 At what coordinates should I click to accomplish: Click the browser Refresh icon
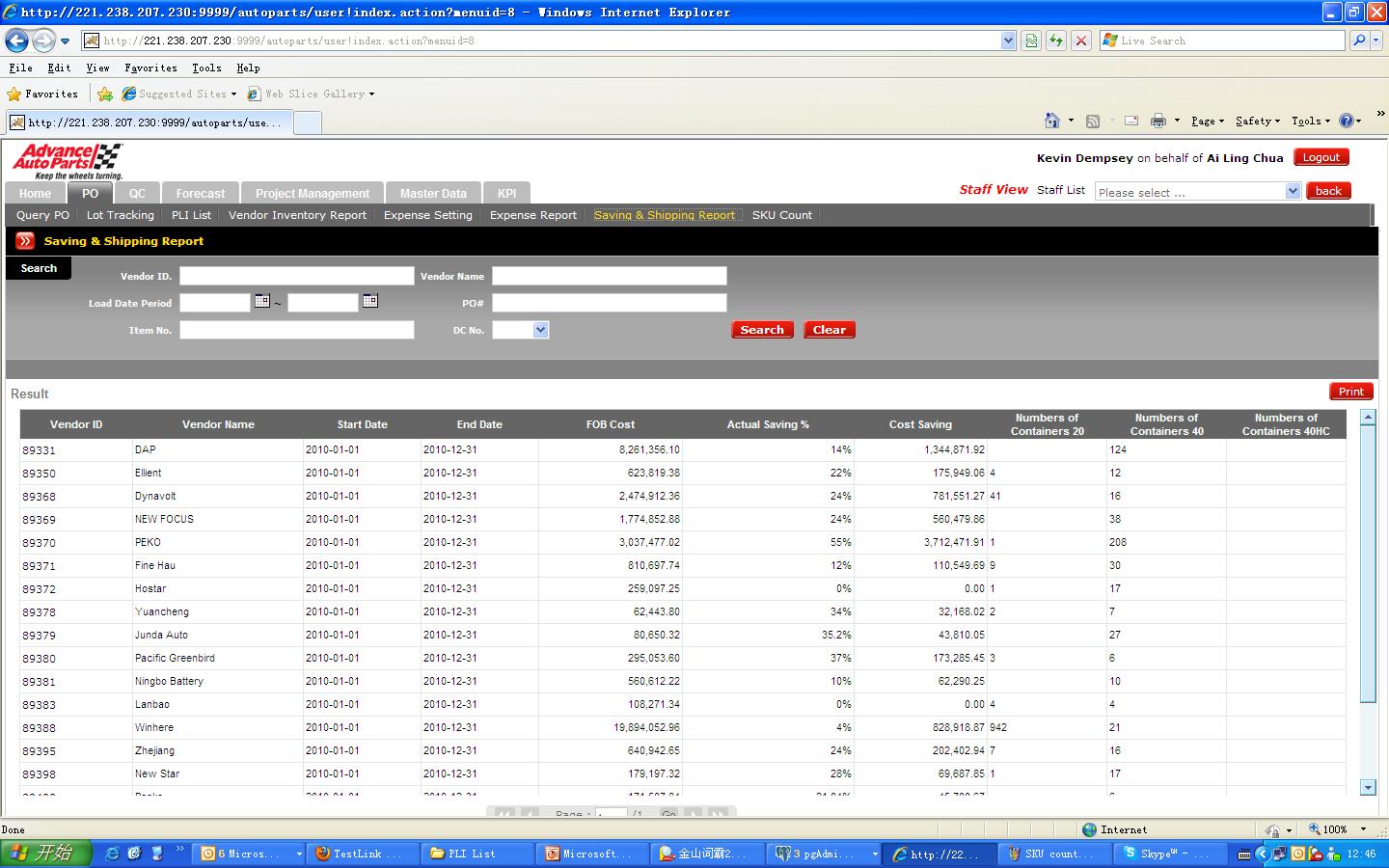1056,41
